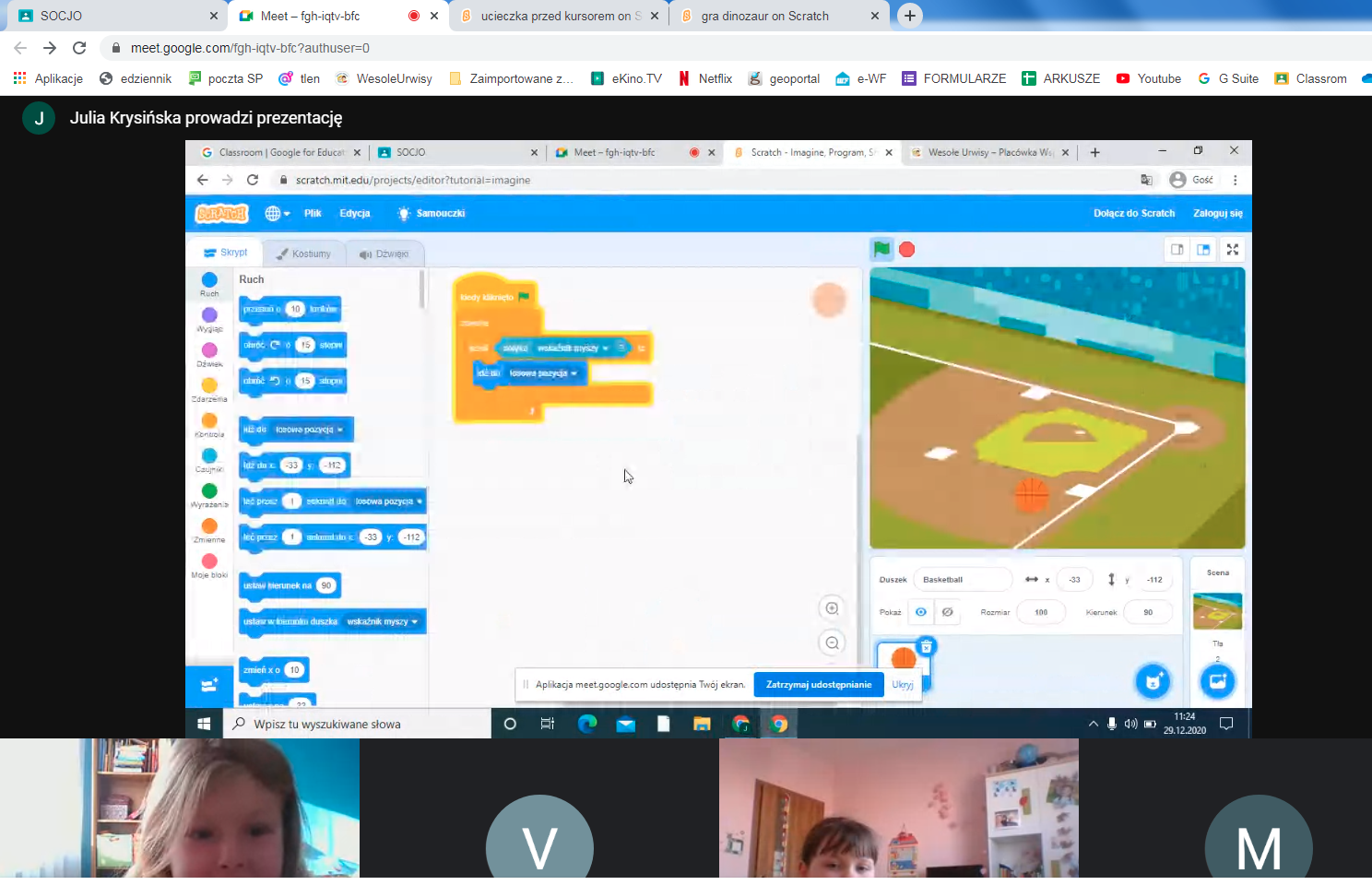Expand 'losowa pozycja' dropdown in 'idź do' block
Screen dimensions: 1372x885
[x=340, y=430]
